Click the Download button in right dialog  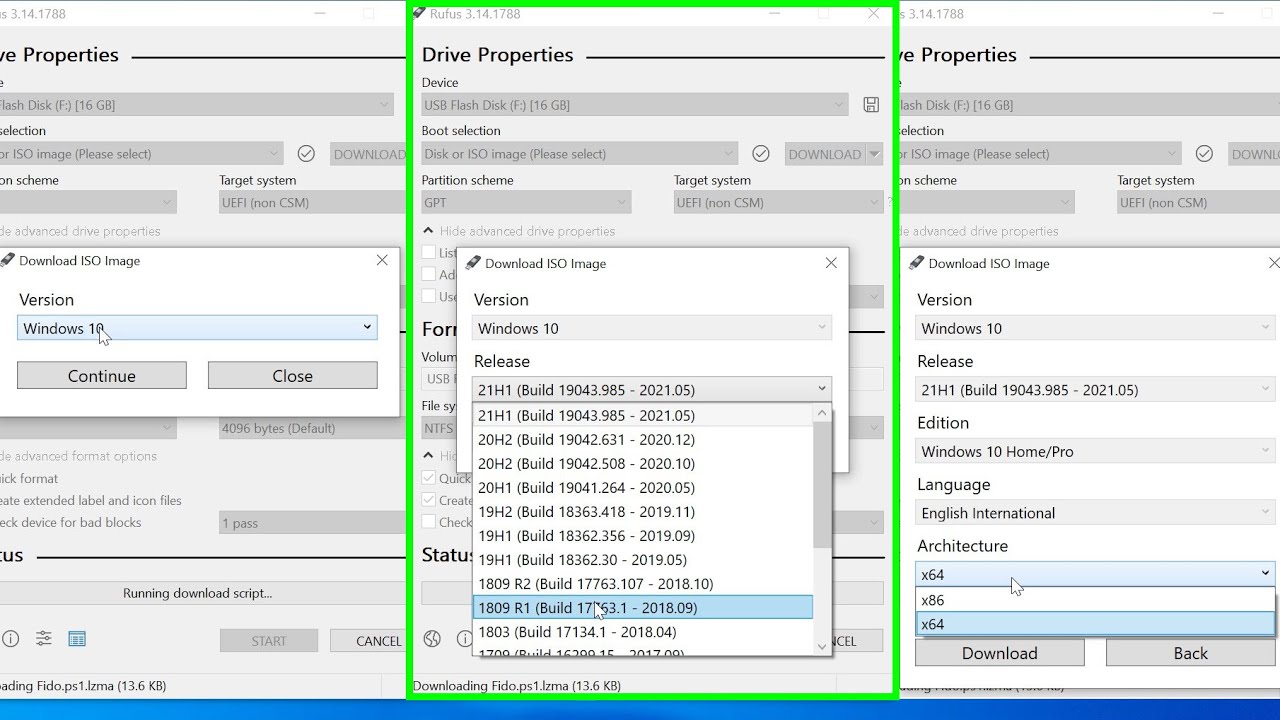[1000, 653]
